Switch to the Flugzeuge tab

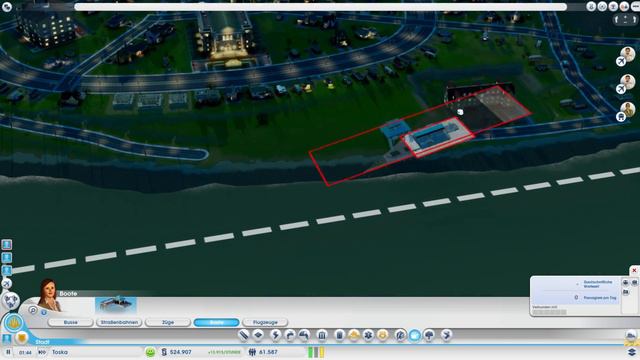click(265, 322)
